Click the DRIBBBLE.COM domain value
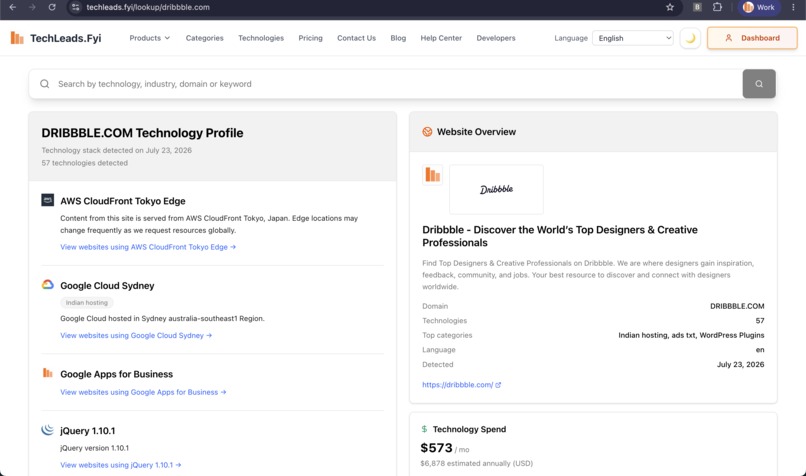 tap(737, 306)
